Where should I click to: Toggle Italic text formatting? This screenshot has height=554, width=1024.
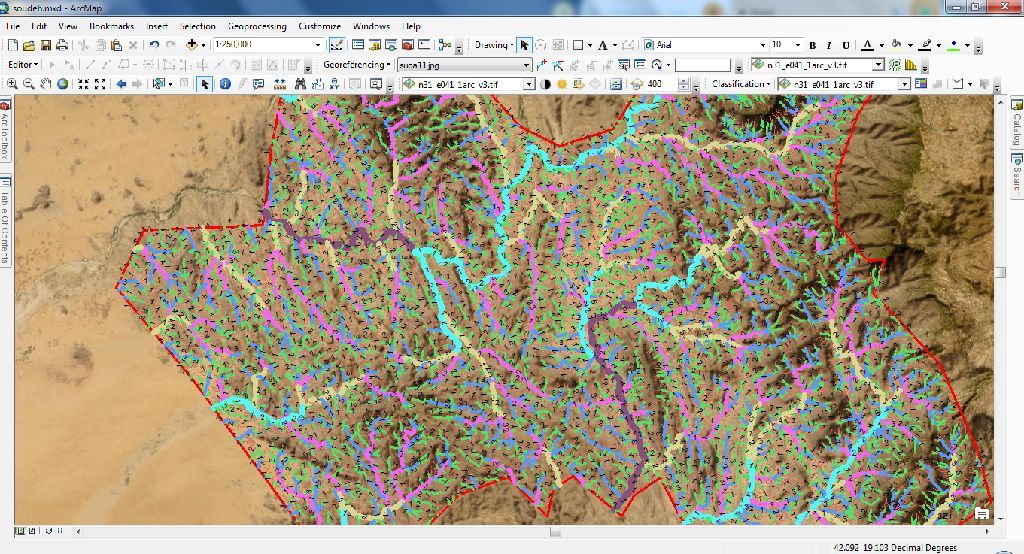pyautogui.click(x=829, y=45)
